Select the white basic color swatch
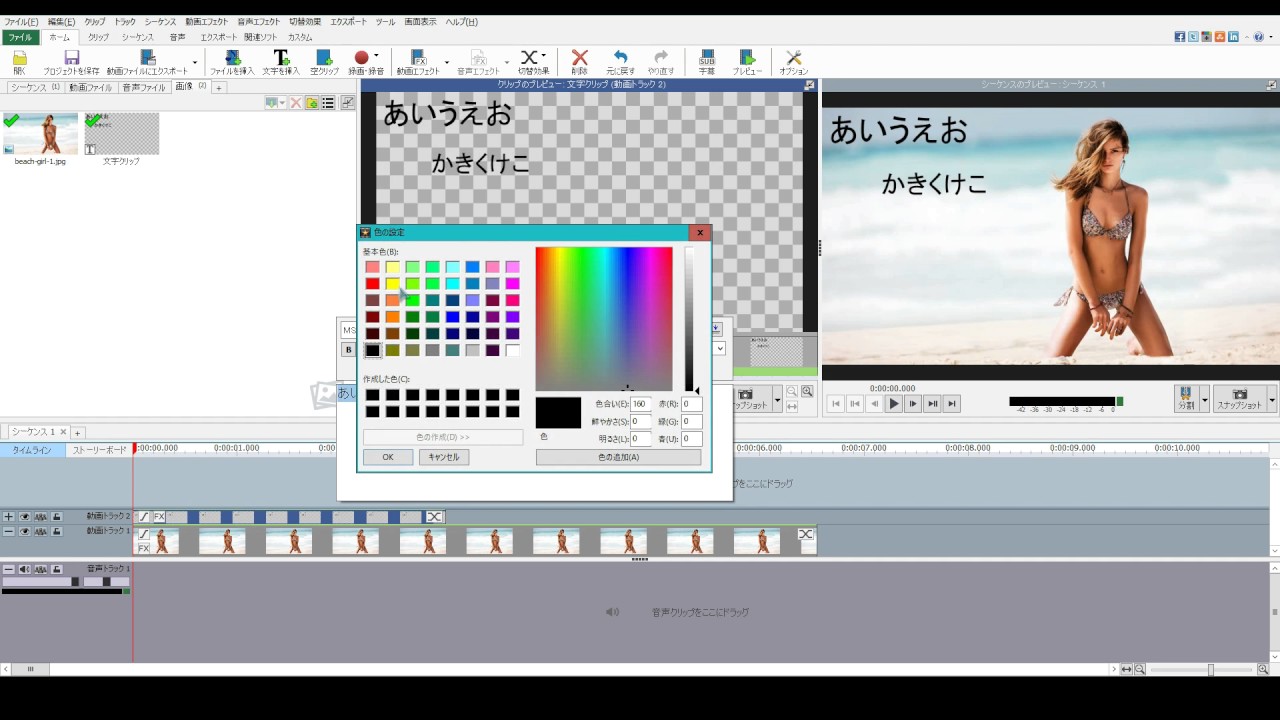The width and height of the screenshot is (1280, 720). 512,350
